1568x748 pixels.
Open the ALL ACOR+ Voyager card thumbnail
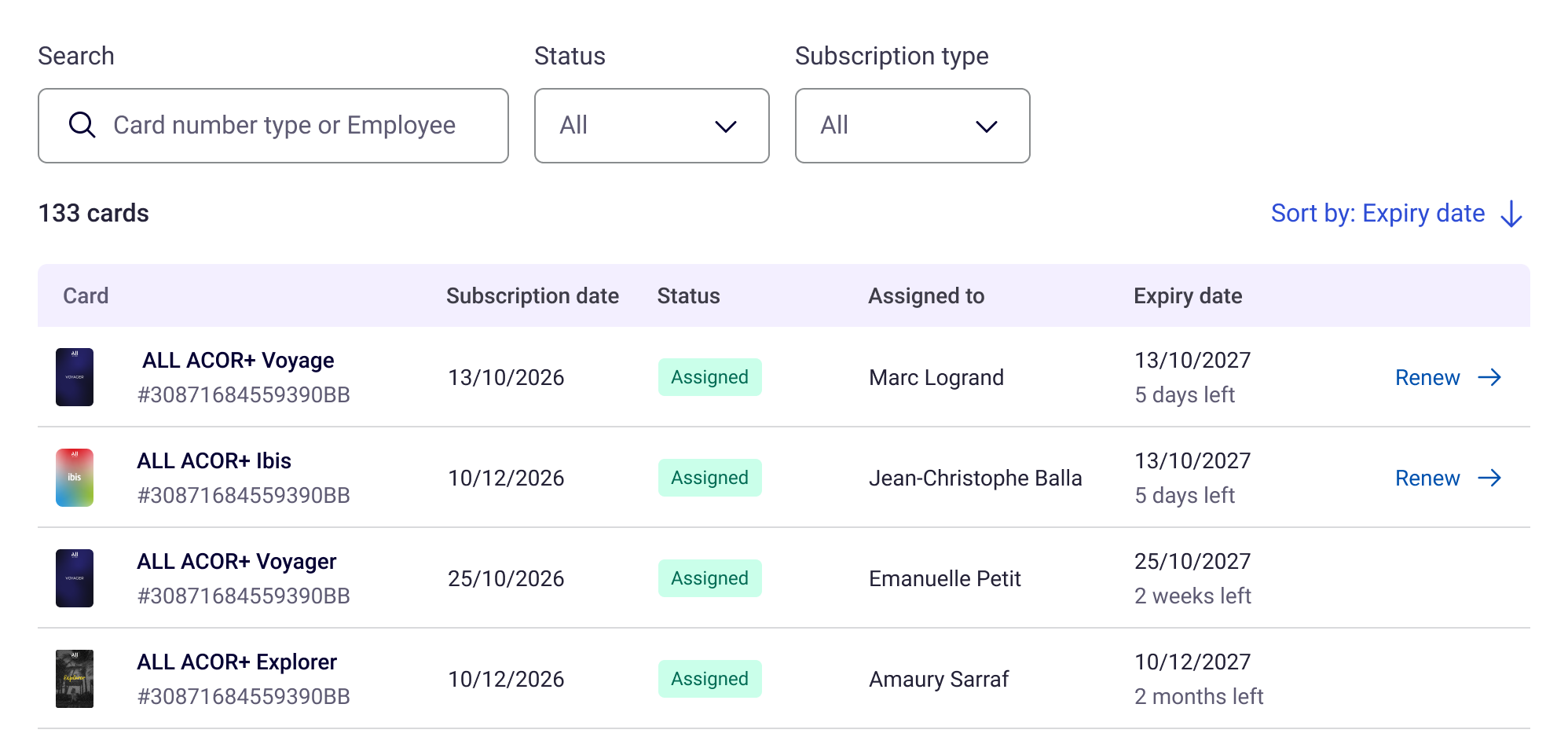(x=75, y=578)
